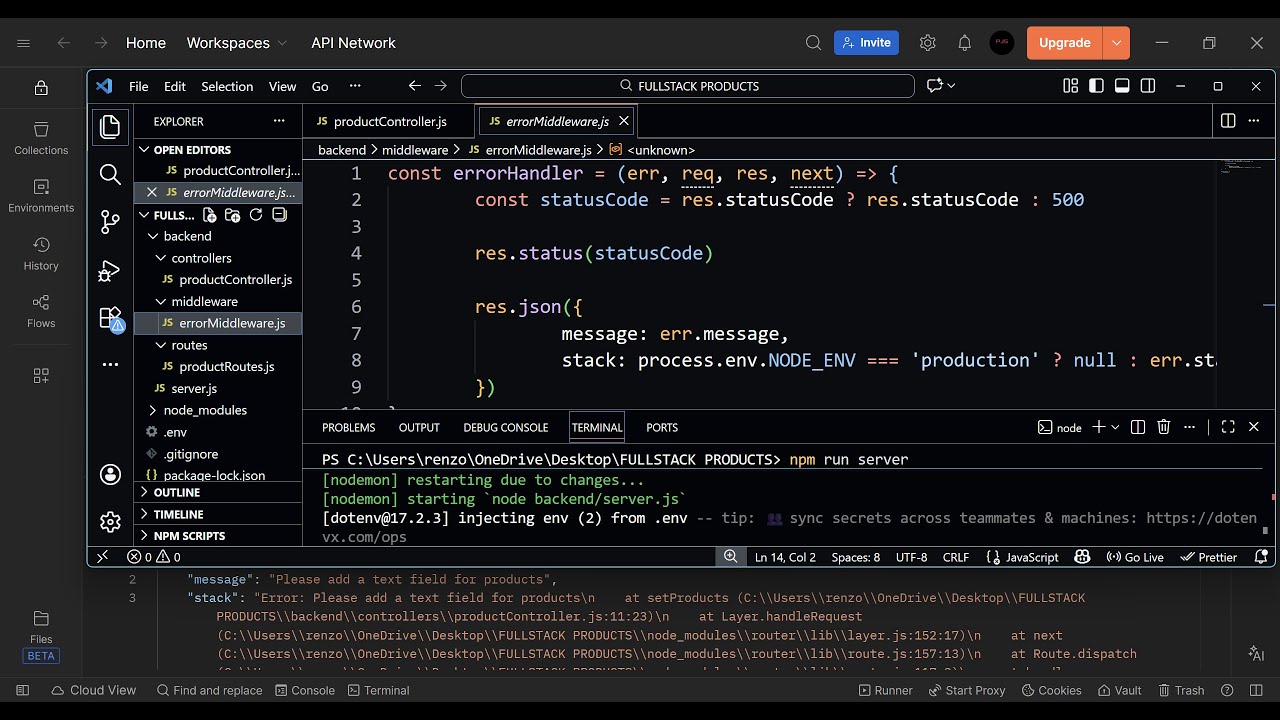The height and width of the screenshot is (720, 1280).
Task: Switch to PORTS panel tab
Action: coord(662,427)
